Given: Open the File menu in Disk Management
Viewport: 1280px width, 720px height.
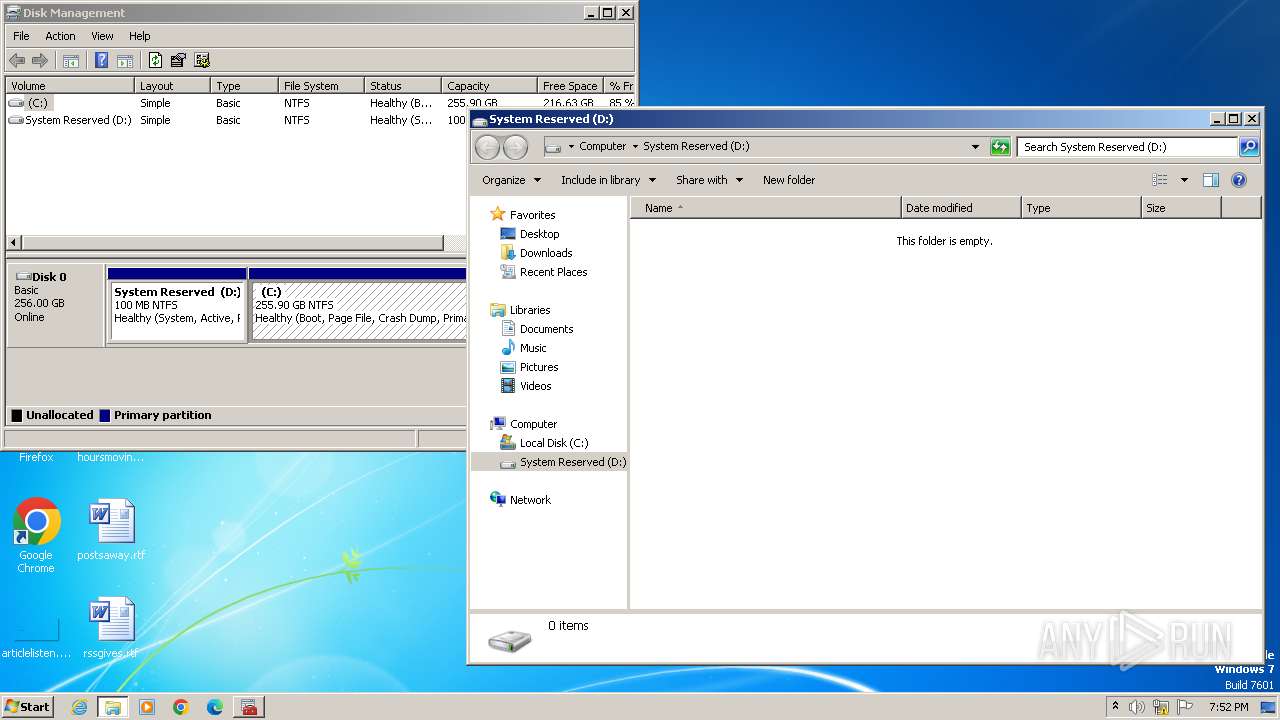Looking at the screenshot, I should point(21,36).
